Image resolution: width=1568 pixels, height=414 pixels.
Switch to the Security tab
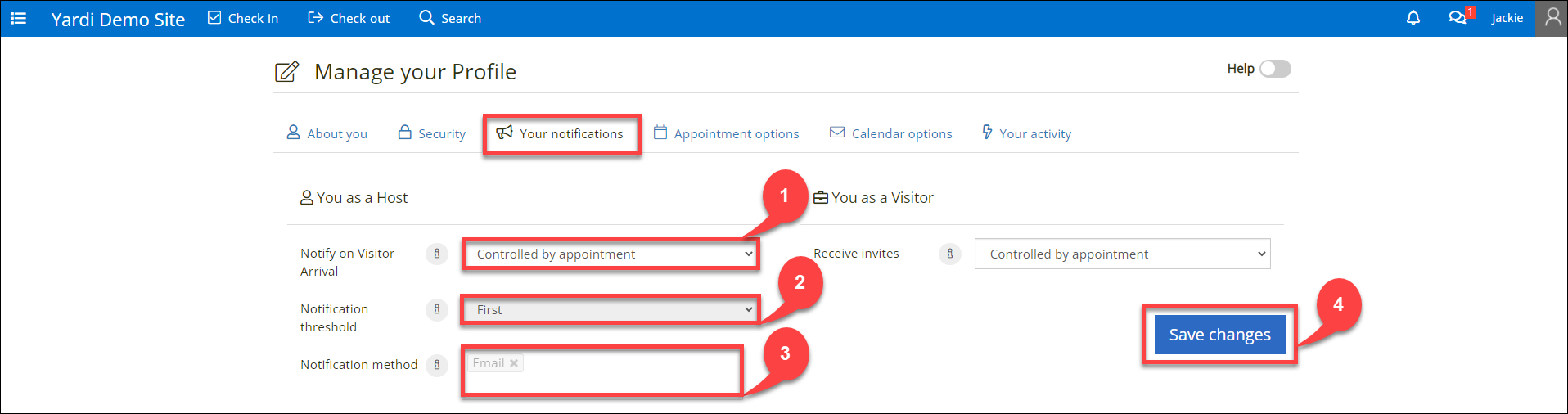pyautogui.click(x=432, y=133)
